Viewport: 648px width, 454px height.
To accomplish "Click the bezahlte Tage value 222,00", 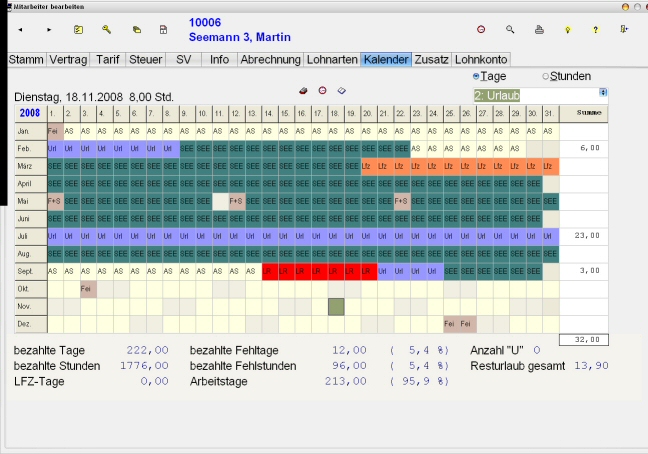I will point(148,351).
